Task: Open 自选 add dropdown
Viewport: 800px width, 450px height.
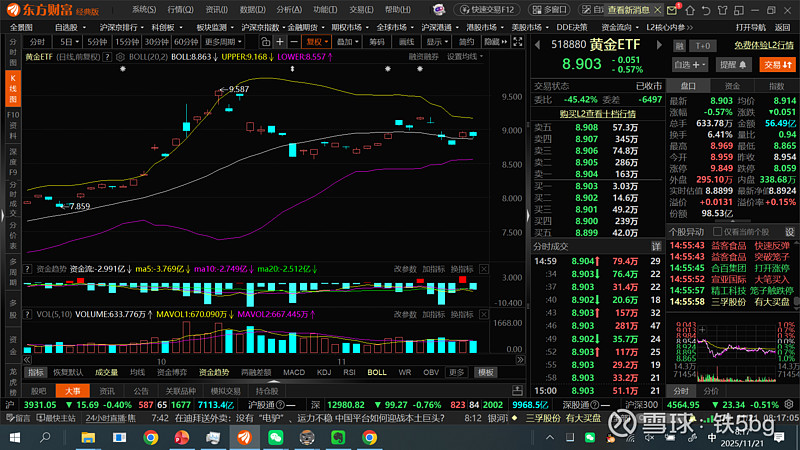Action: pos(690,65)
